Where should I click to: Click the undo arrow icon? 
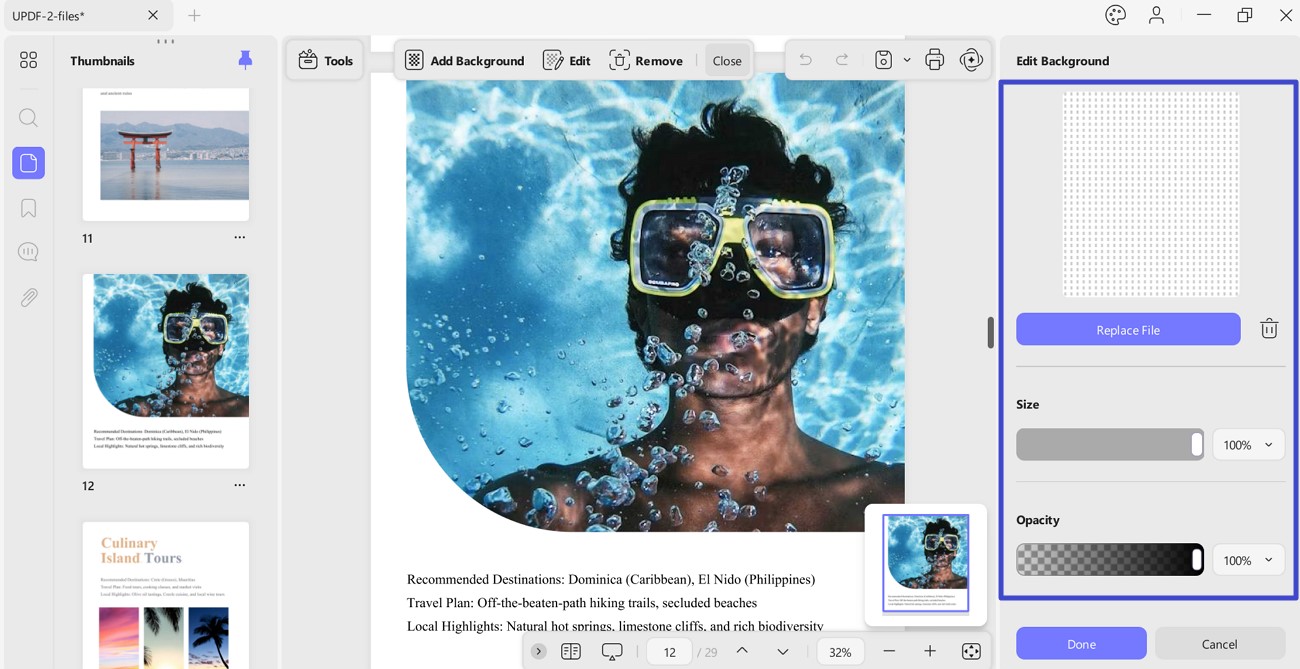pos(805,60)
